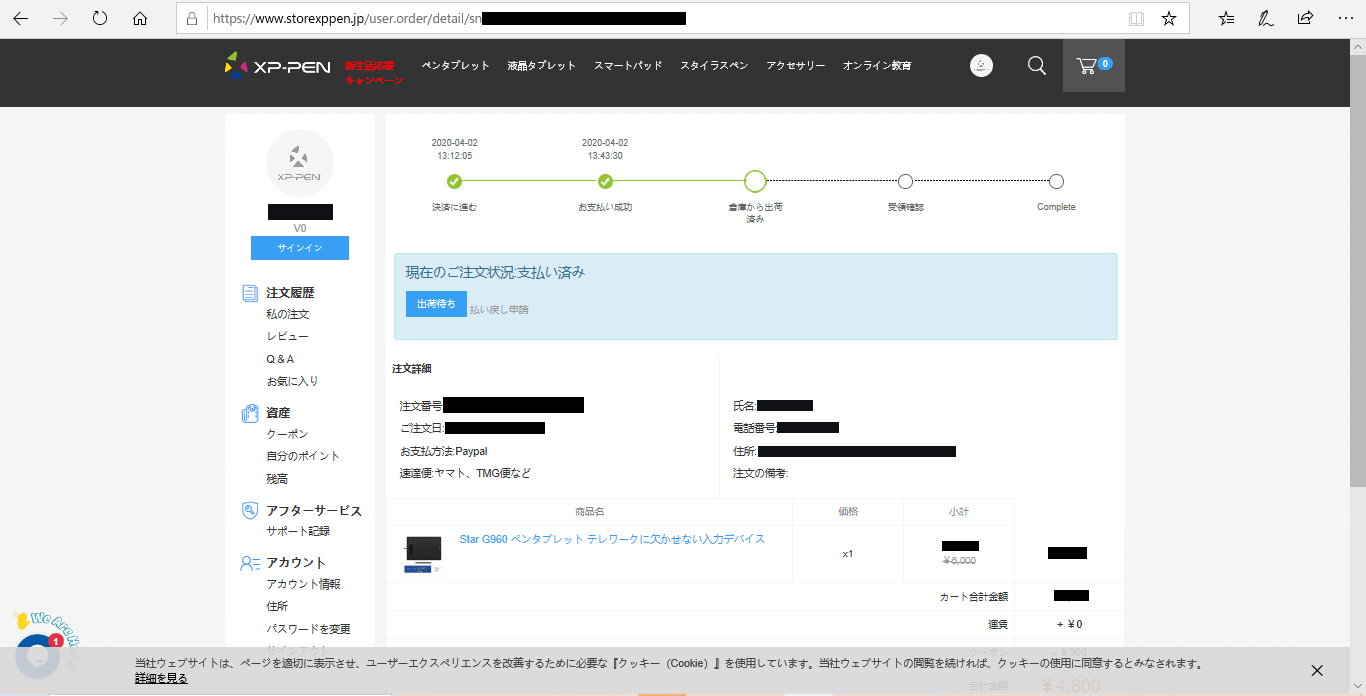Click the x1 quantity cell
Image resolution: width=1366 pixels, height=696 pixels.
[x=848, y=554]
